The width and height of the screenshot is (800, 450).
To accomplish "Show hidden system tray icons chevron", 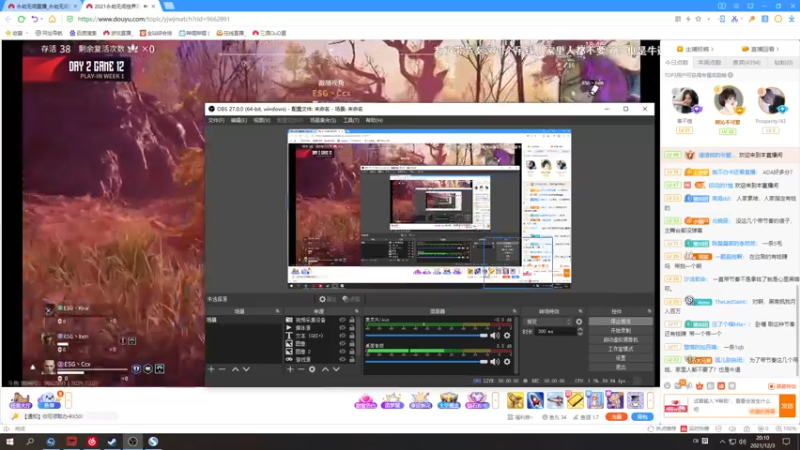I will coord(722,442).
